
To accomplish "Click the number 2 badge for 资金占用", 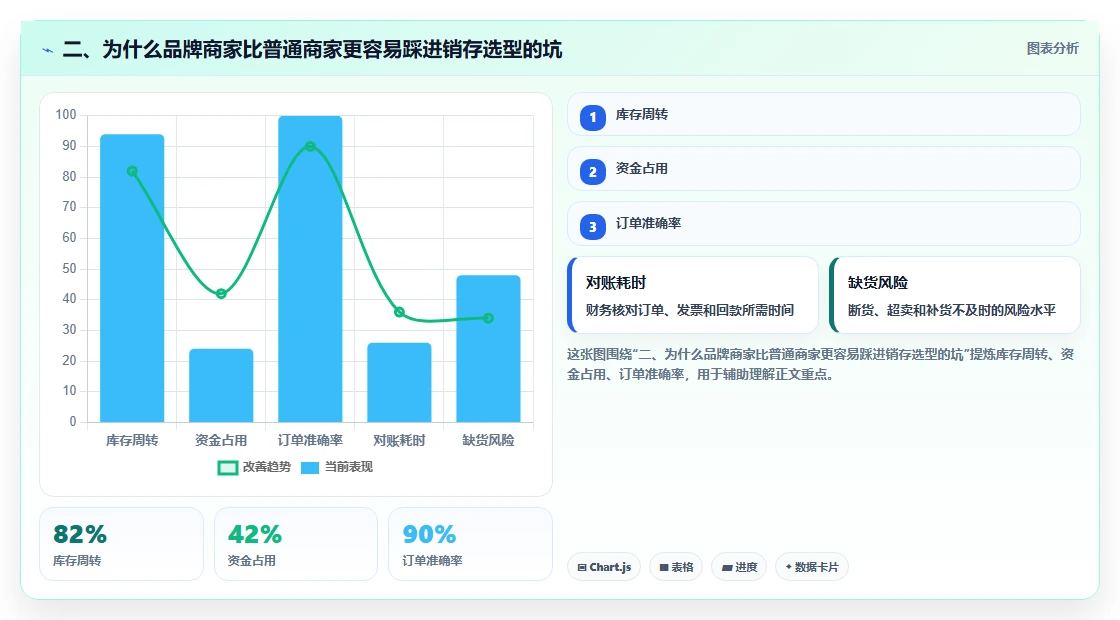I will [592, 172].
